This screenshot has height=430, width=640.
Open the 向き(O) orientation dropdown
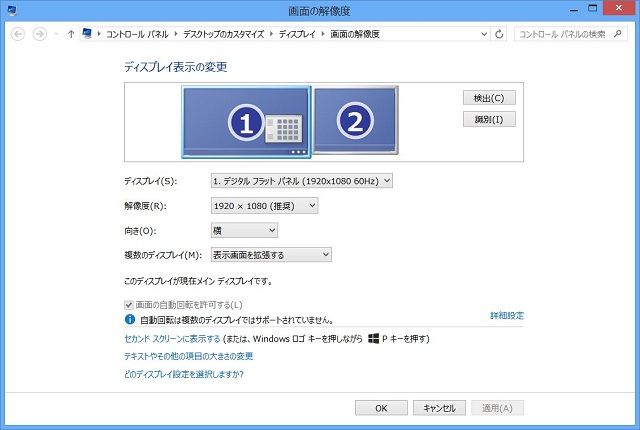pos(244,231)
